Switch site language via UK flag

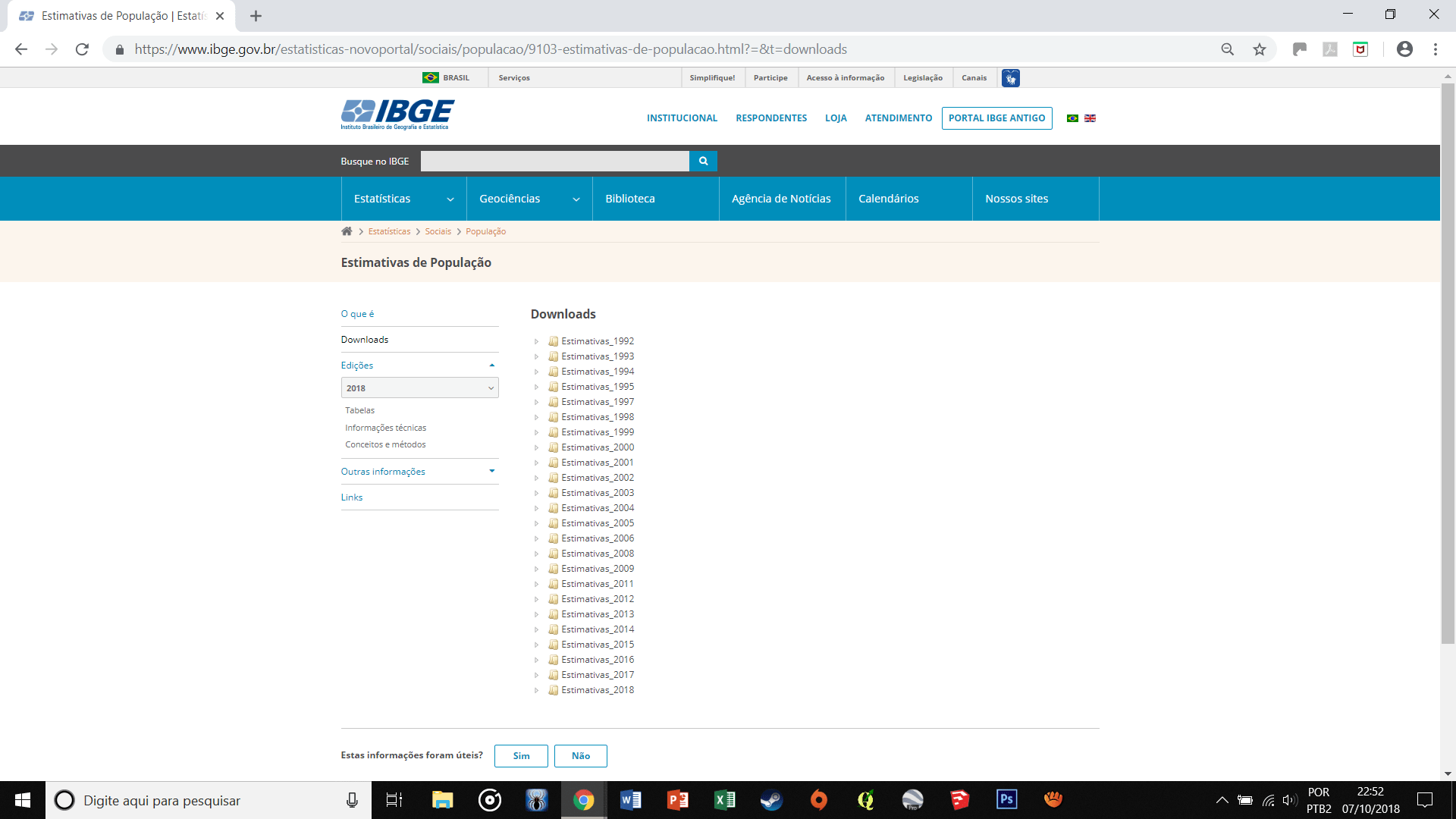[1090, 118]
